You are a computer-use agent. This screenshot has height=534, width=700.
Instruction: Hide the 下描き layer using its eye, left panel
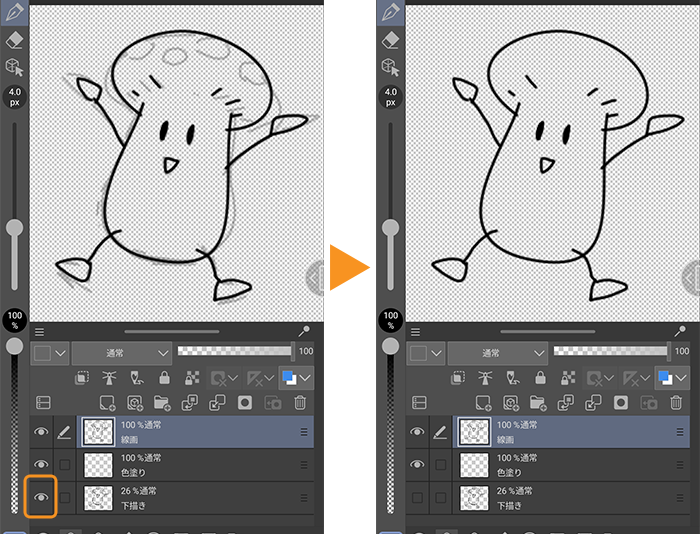pos(41,497)
